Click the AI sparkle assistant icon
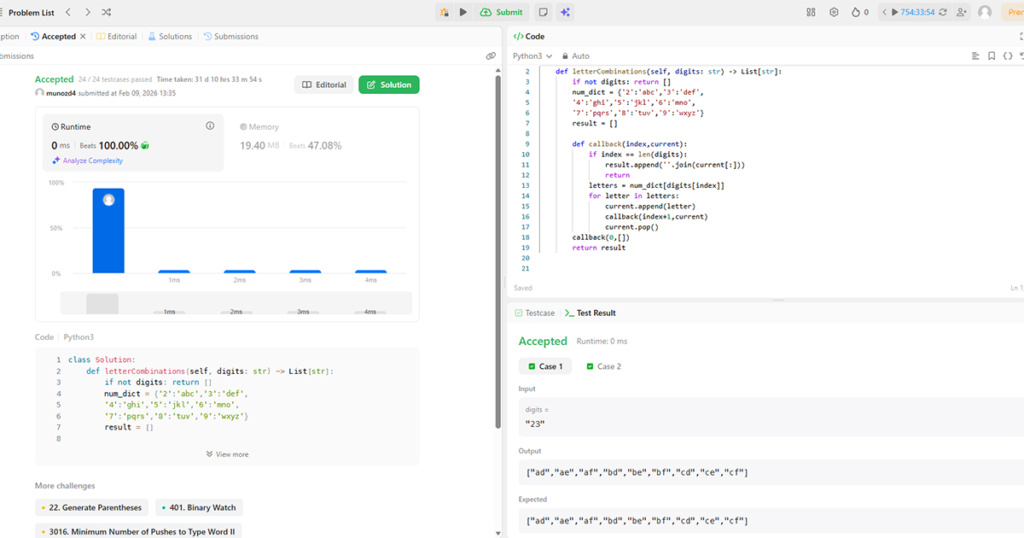1024x538 pixels. point(565,12)
